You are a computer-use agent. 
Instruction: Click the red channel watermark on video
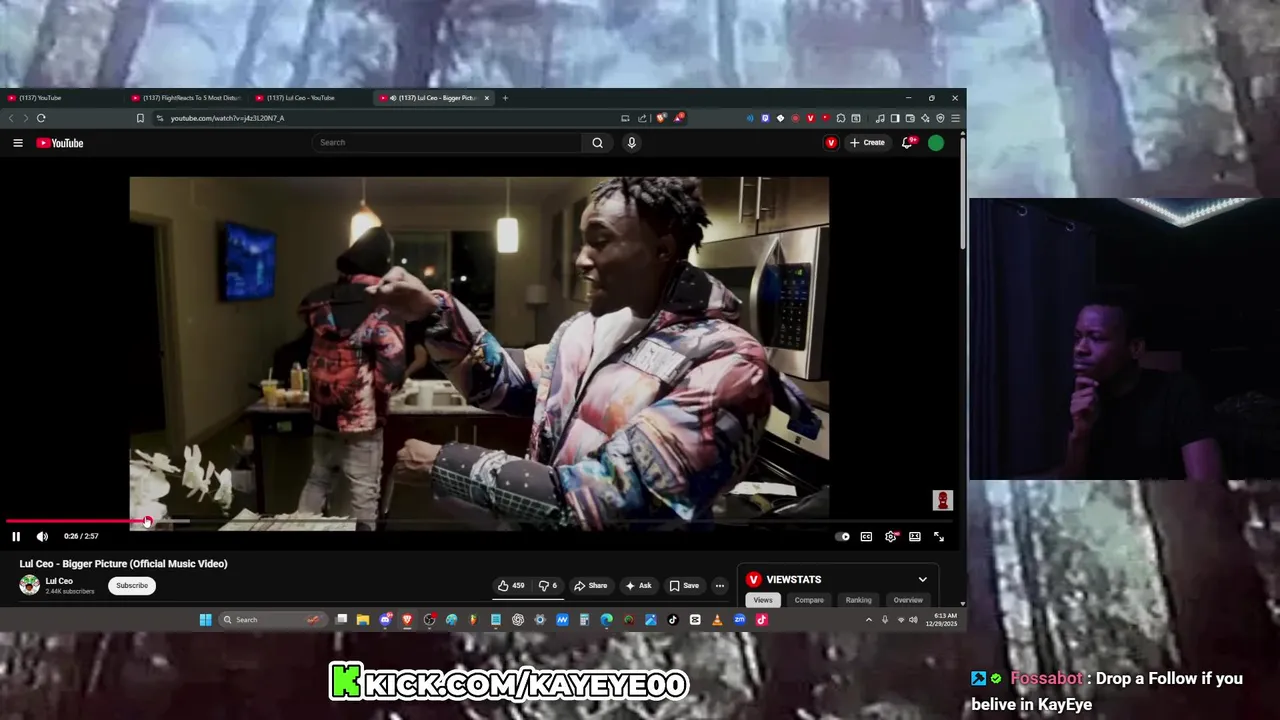tap(942, 500)
